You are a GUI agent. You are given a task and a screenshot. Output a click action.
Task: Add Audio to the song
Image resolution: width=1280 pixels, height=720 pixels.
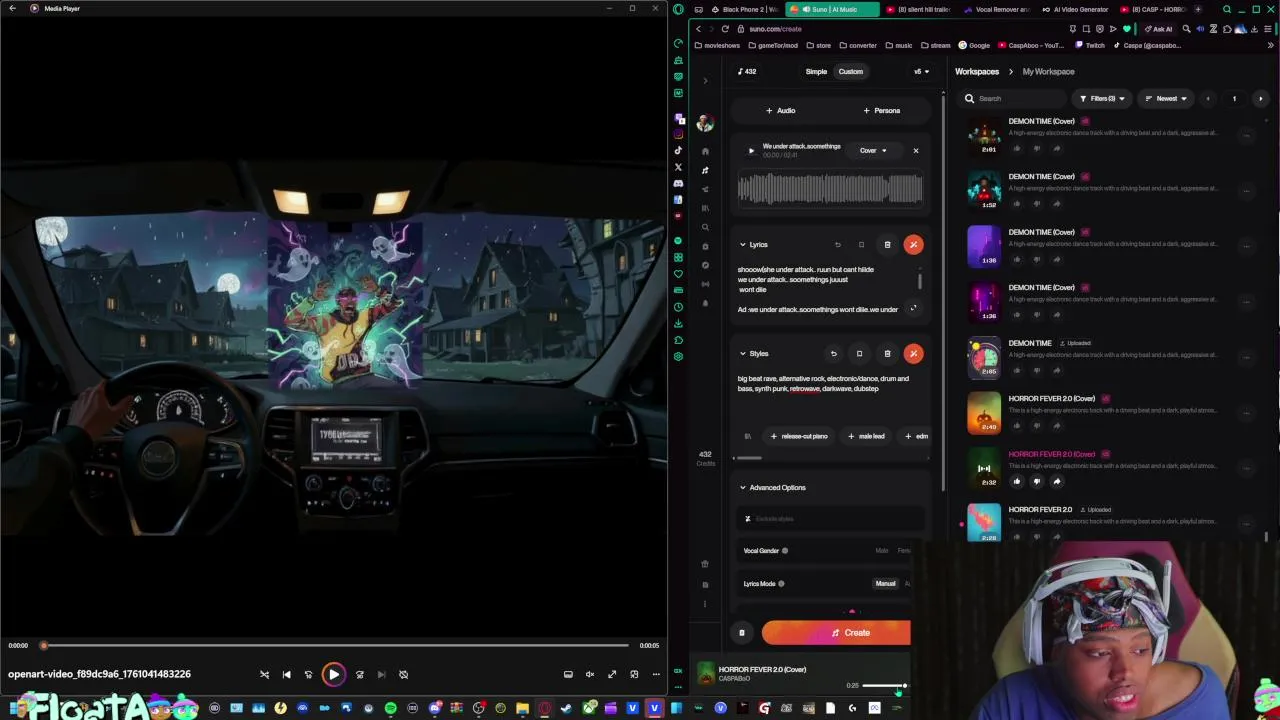tap(780, 110)
